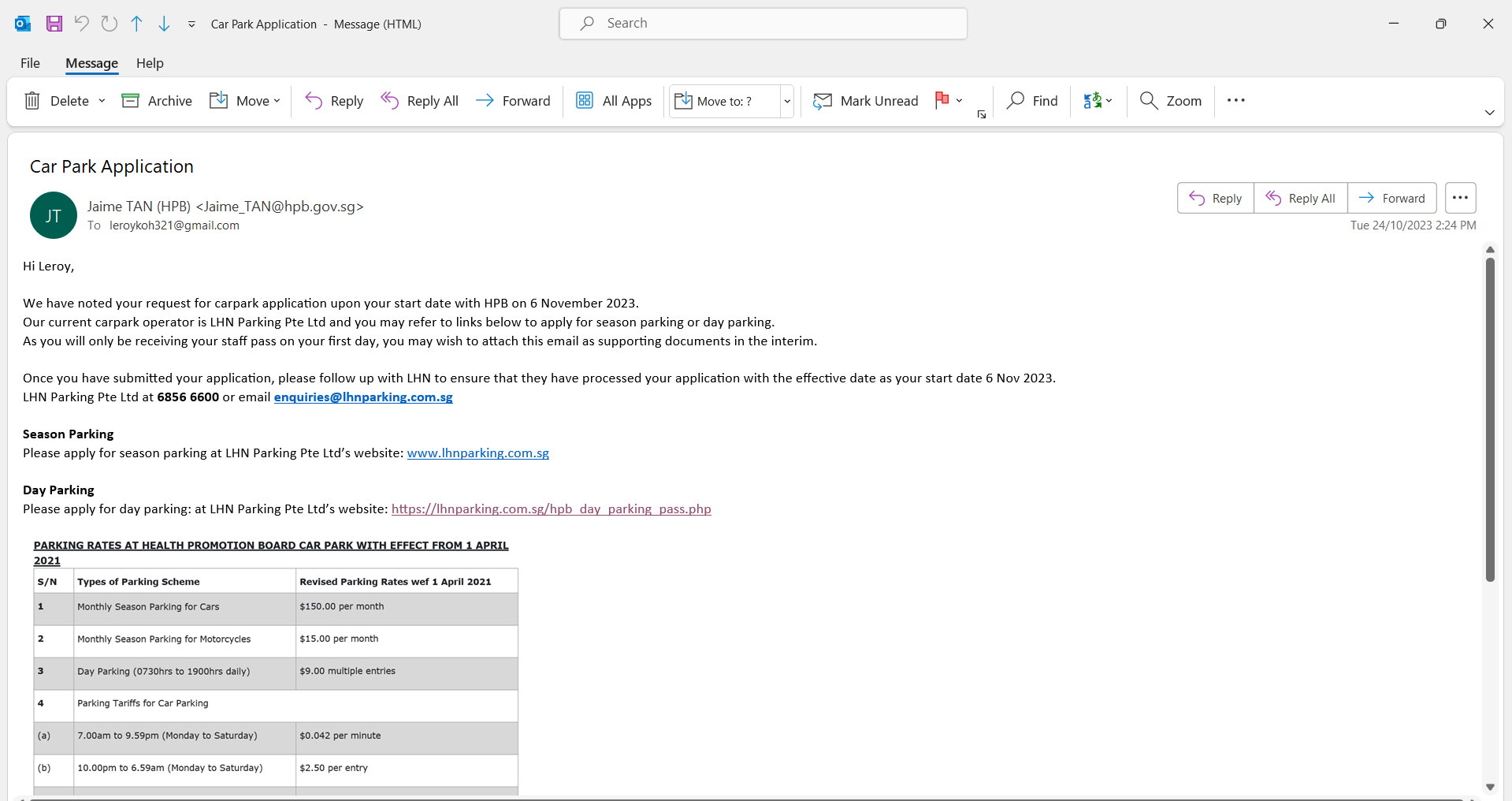Expand the Move dropdown chevron
Image resolution: width=1512 pixels, height=801 pixels.
point(277,101)
